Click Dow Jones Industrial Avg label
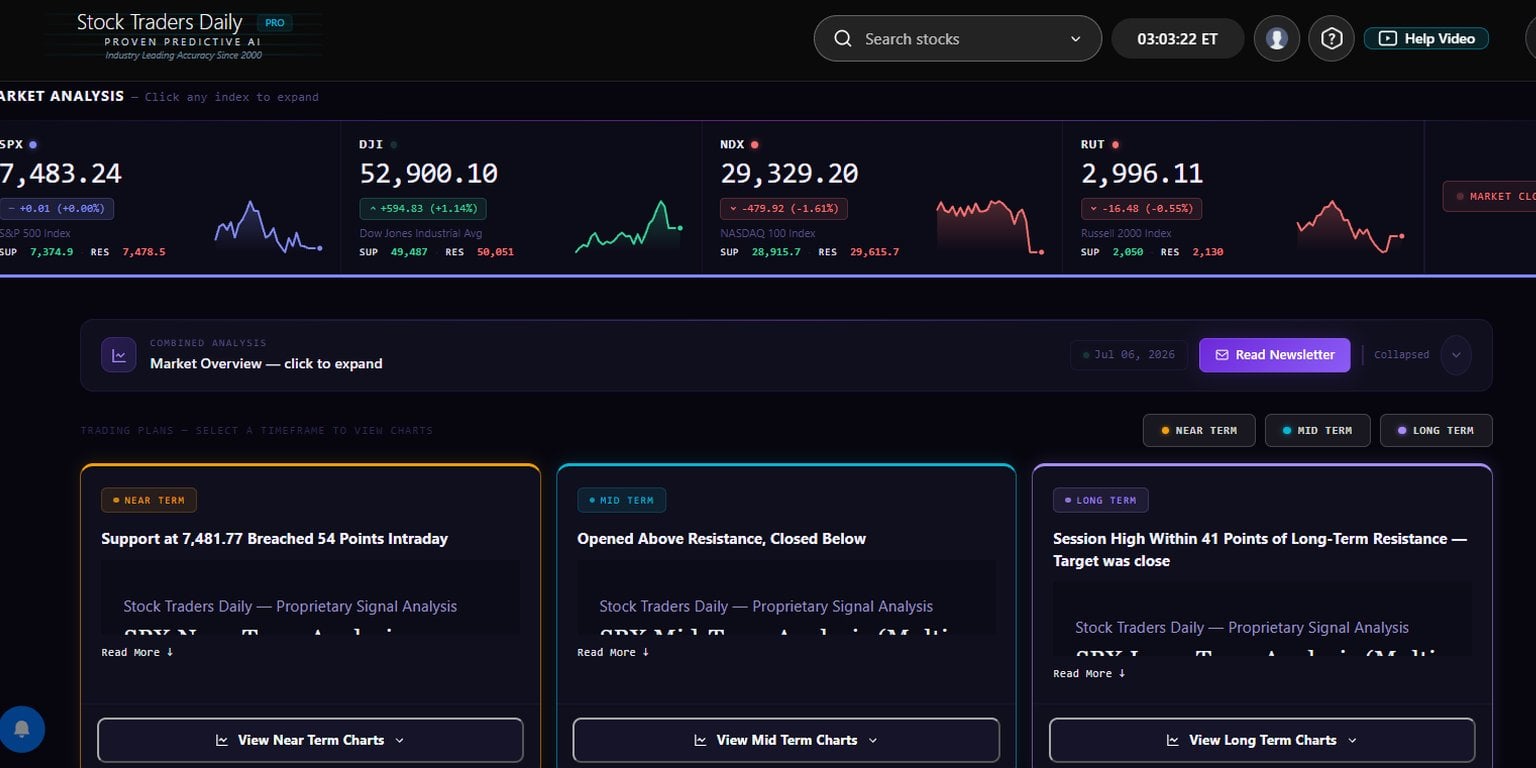The height and width of the screenshot is (768, 1536). [x=420, y=233]
